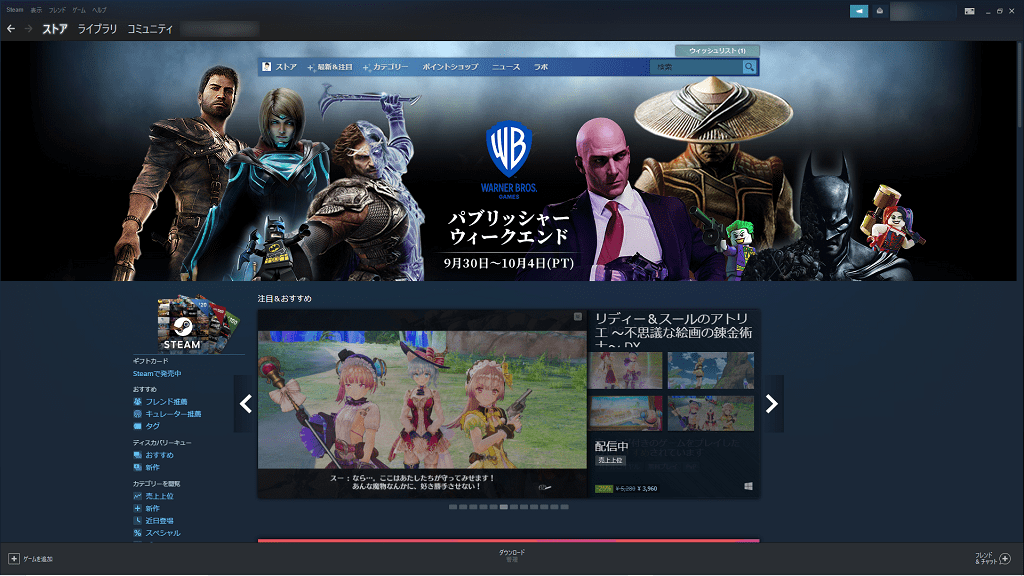Screen dimensions: 1024x576
Task: Open the ゲーム menu
Action: pos(79,10)
